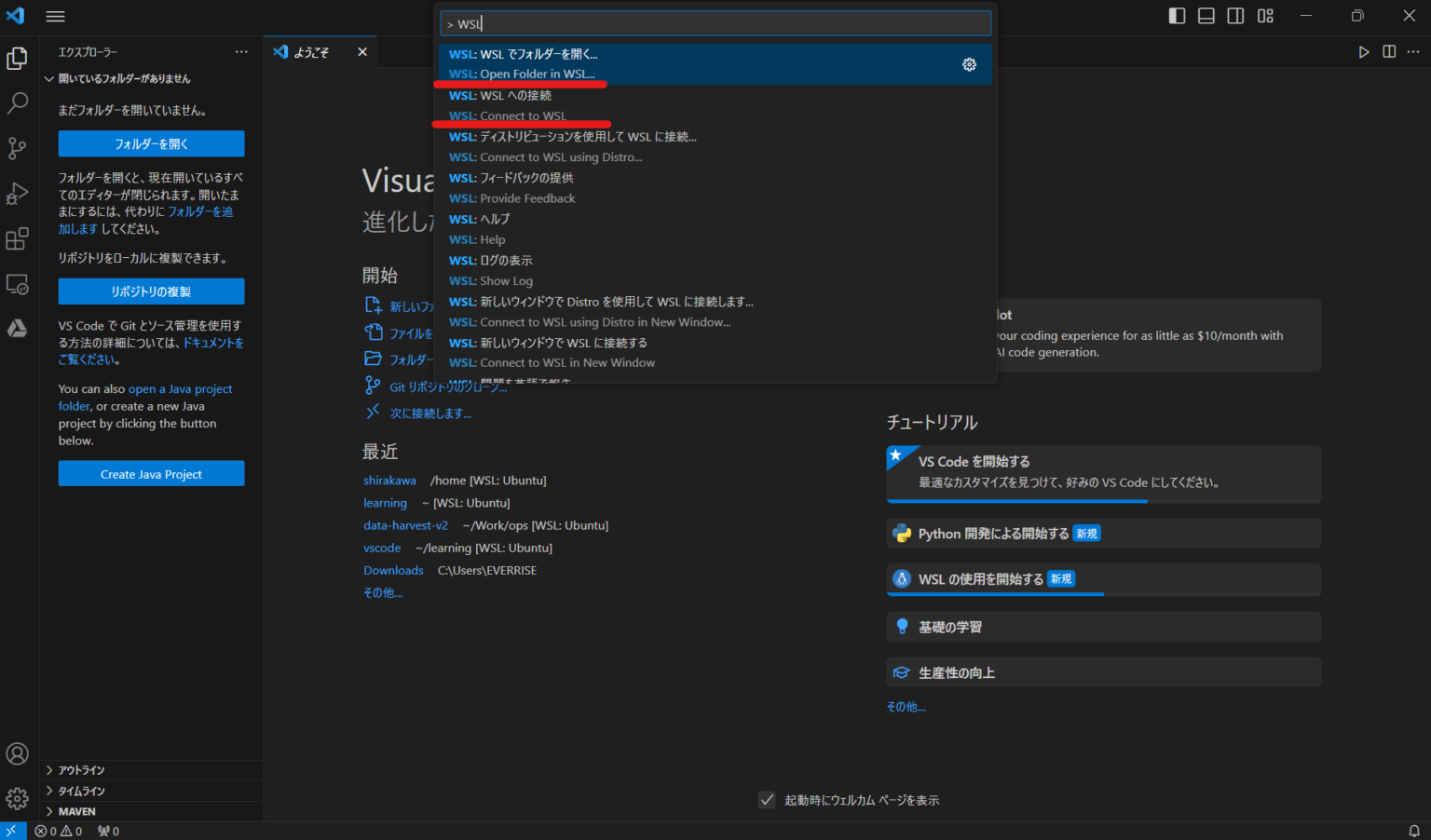Click inside the command palette input field
Screen dimensions: 1431x840
tap(715, 22)
